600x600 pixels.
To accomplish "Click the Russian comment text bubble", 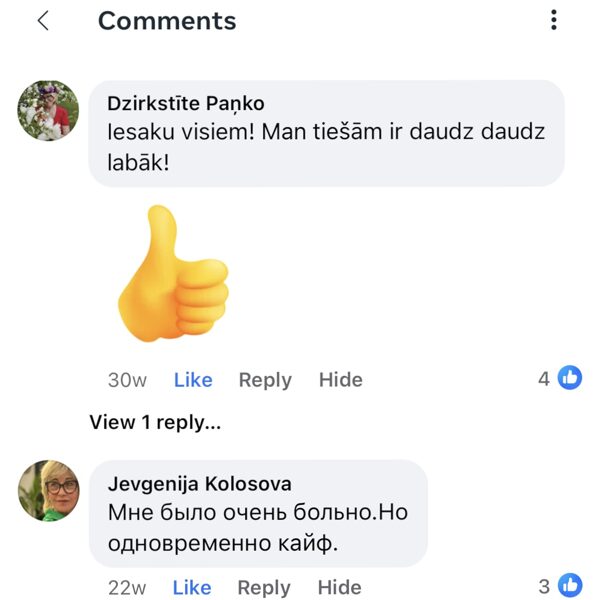I will (257, 527).
